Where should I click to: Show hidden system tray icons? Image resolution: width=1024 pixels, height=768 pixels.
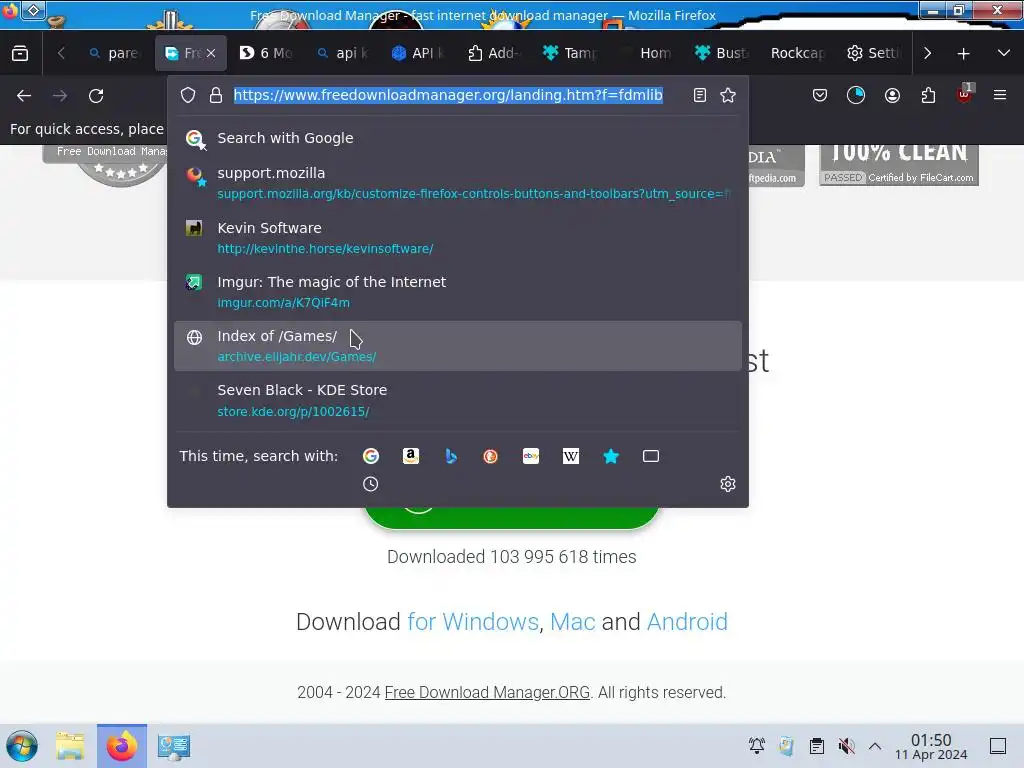point(875,746)
